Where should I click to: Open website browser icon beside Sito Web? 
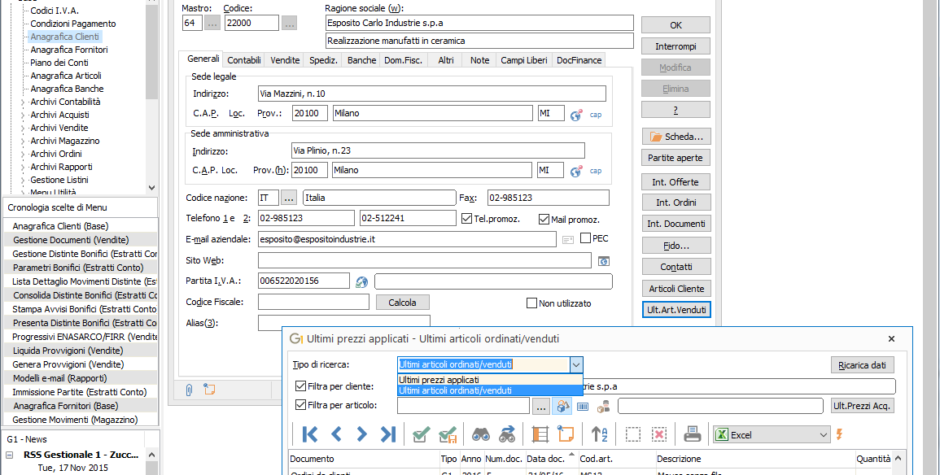604,261
